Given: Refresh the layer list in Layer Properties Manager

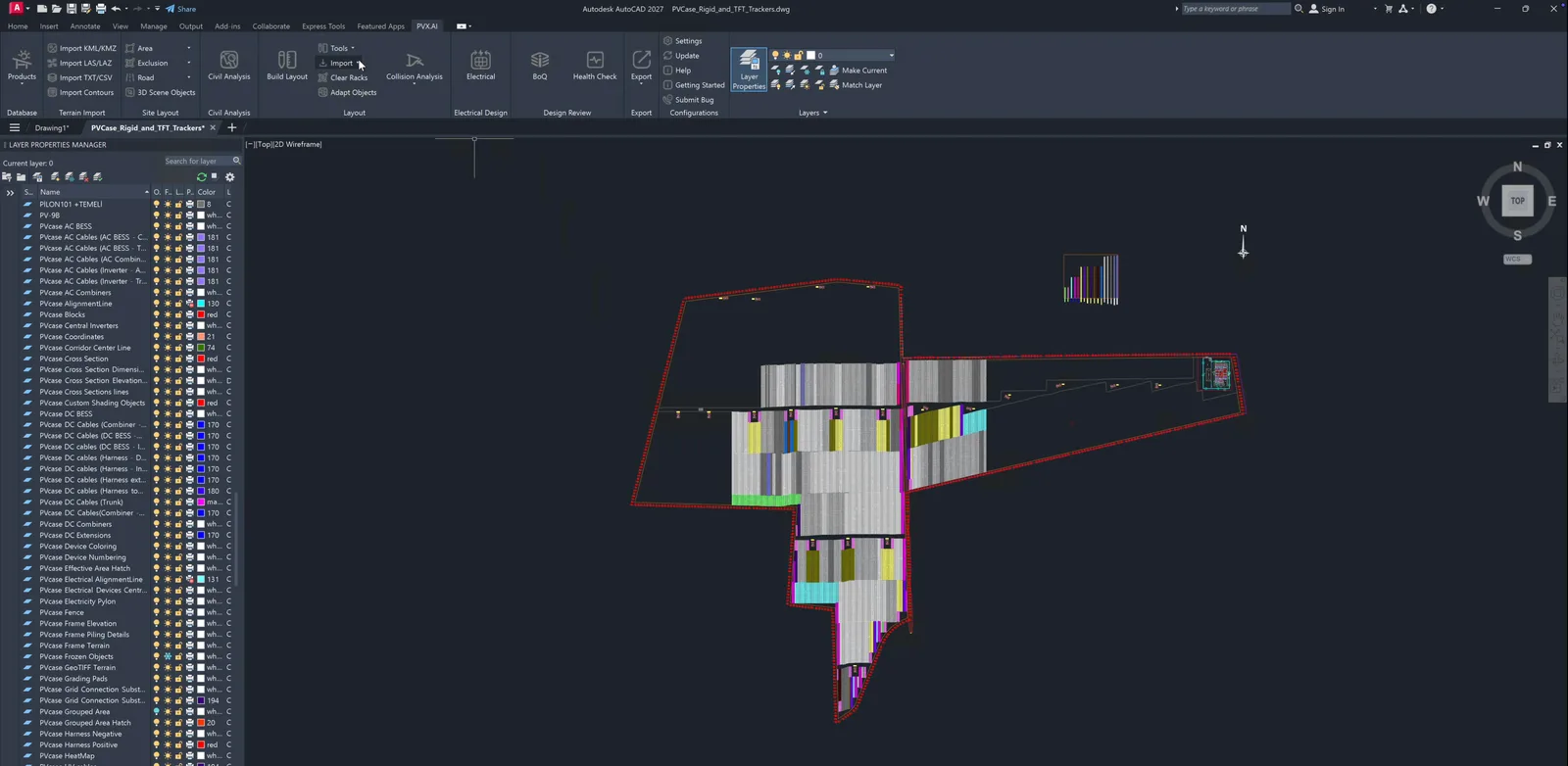Looking at the screenshot, I should [x=201, y=177].
